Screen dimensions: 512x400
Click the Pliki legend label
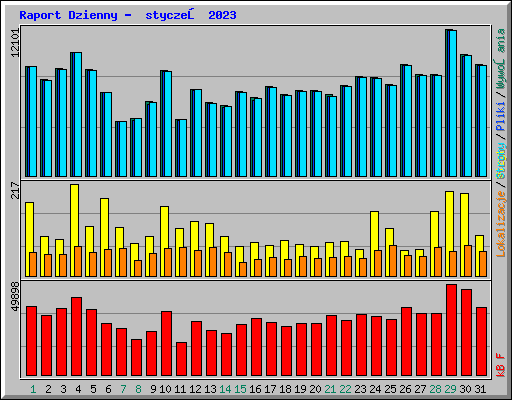pos(501,117)
